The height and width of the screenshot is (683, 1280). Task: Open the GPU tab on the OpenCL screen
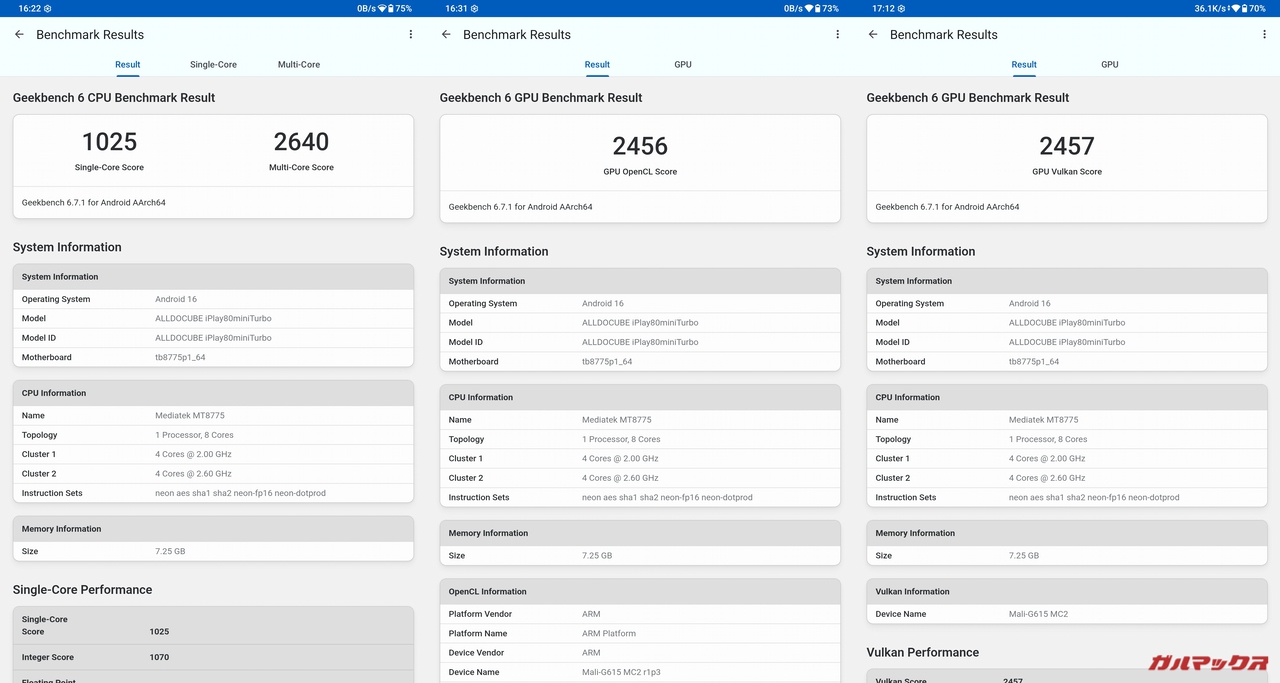[x=683, y=64]
